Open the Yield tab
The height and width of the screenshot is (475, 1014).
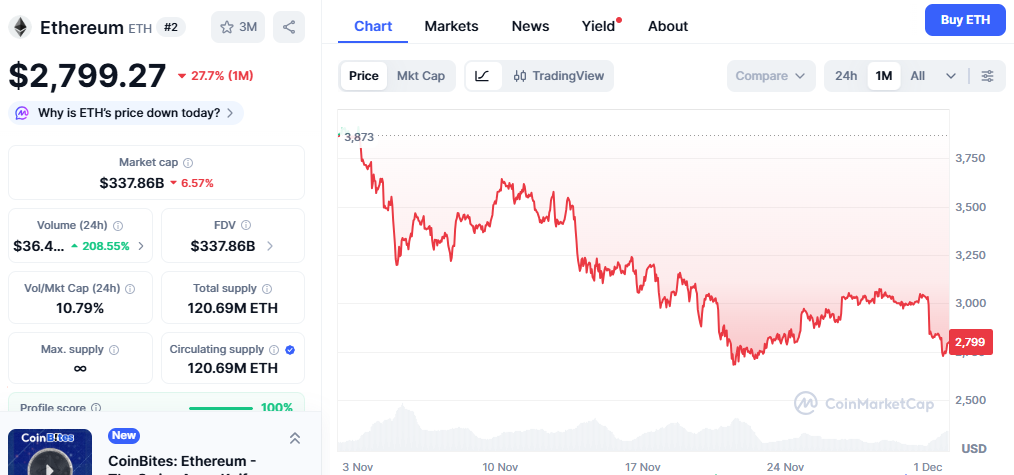[599, 26]
